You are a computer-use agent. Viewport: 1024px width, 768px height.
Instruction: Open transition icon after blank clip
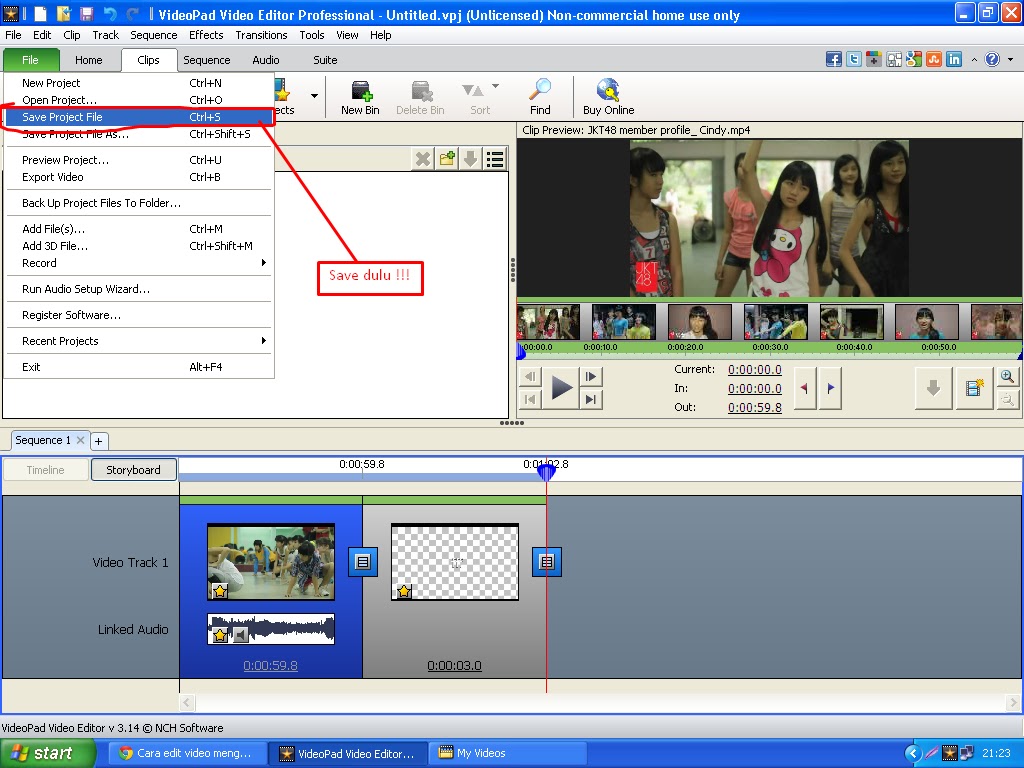click(547, 562)
